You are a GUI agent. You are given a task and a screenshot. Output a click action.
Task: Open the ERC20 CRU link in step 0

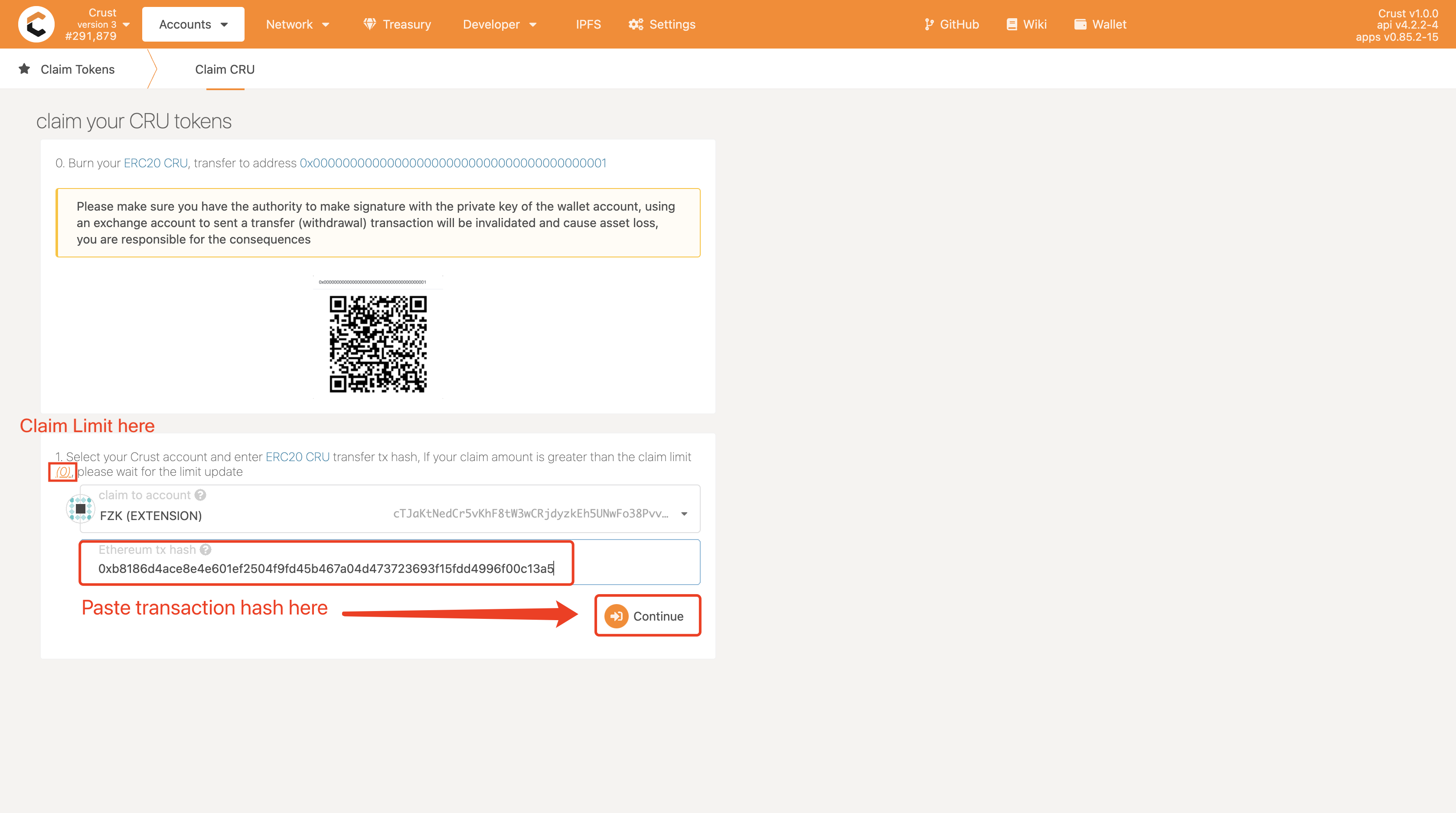[155, 163]
